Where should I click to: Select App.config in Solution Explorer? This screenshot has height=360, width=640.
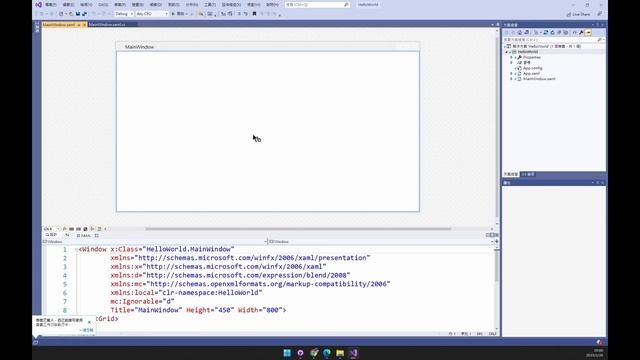533,68
